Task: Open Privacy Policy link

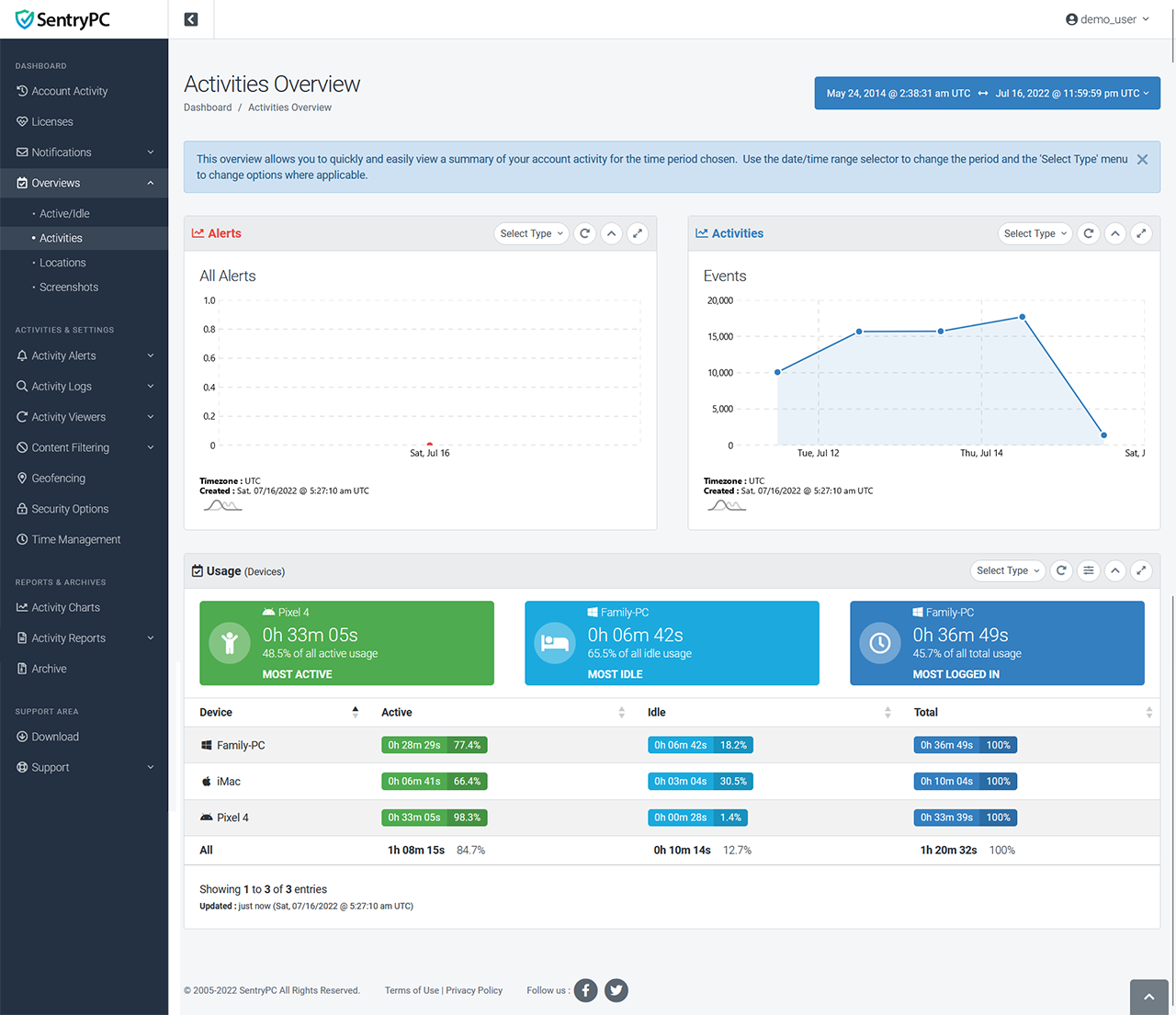Action: (x=474, y=990)
